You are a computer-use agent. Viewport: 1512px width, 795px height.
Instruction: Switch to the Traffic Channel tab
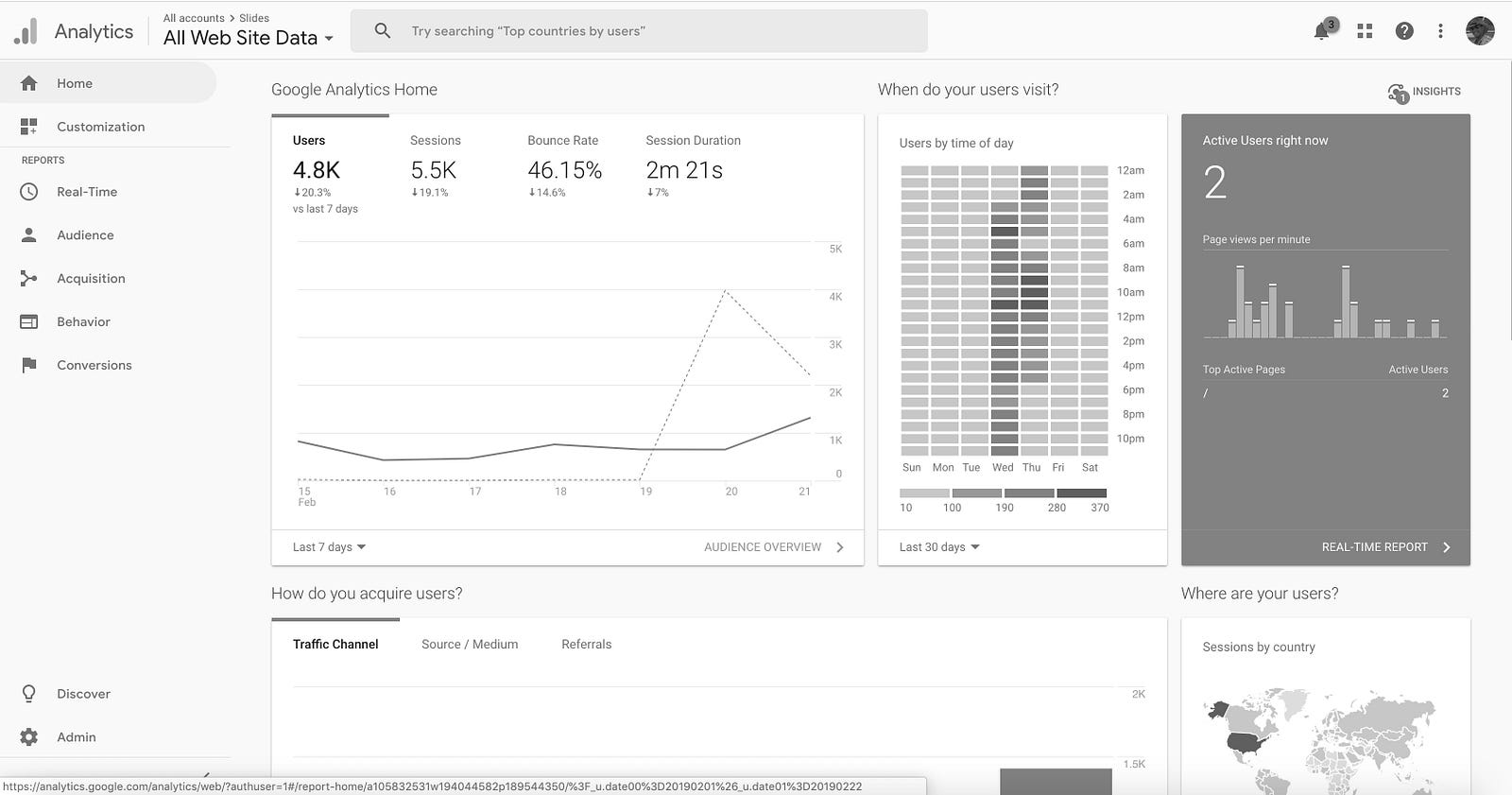(335, 645)
